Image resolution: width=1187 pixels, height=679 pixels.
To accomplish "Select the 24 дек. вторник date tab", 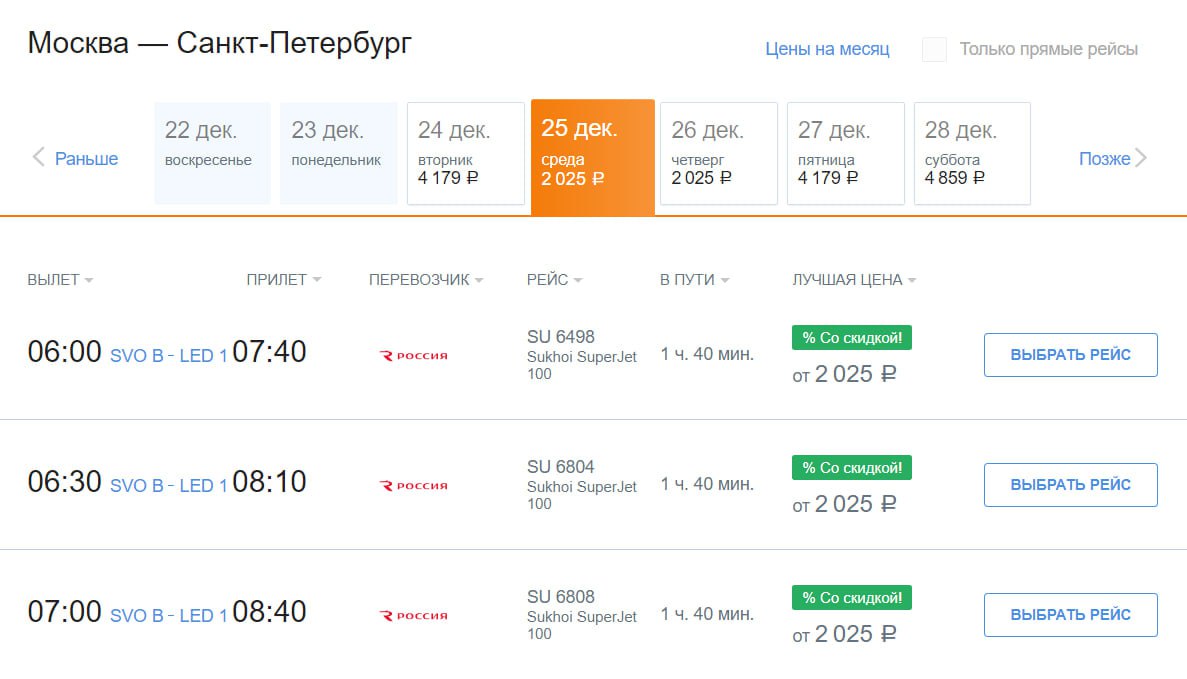I will pos(465,153).
